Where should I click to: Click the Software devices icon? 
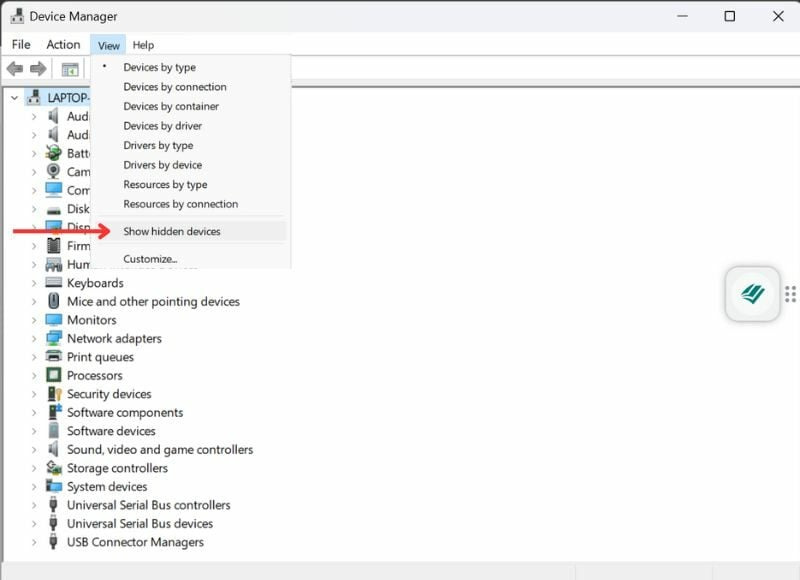53,431
